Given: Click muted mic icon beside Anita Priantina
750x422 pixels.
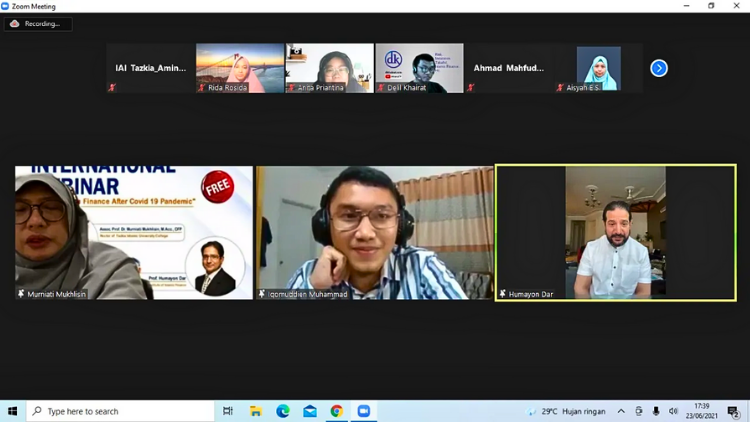Looking at the screenshot, I should tap(291, 88).
